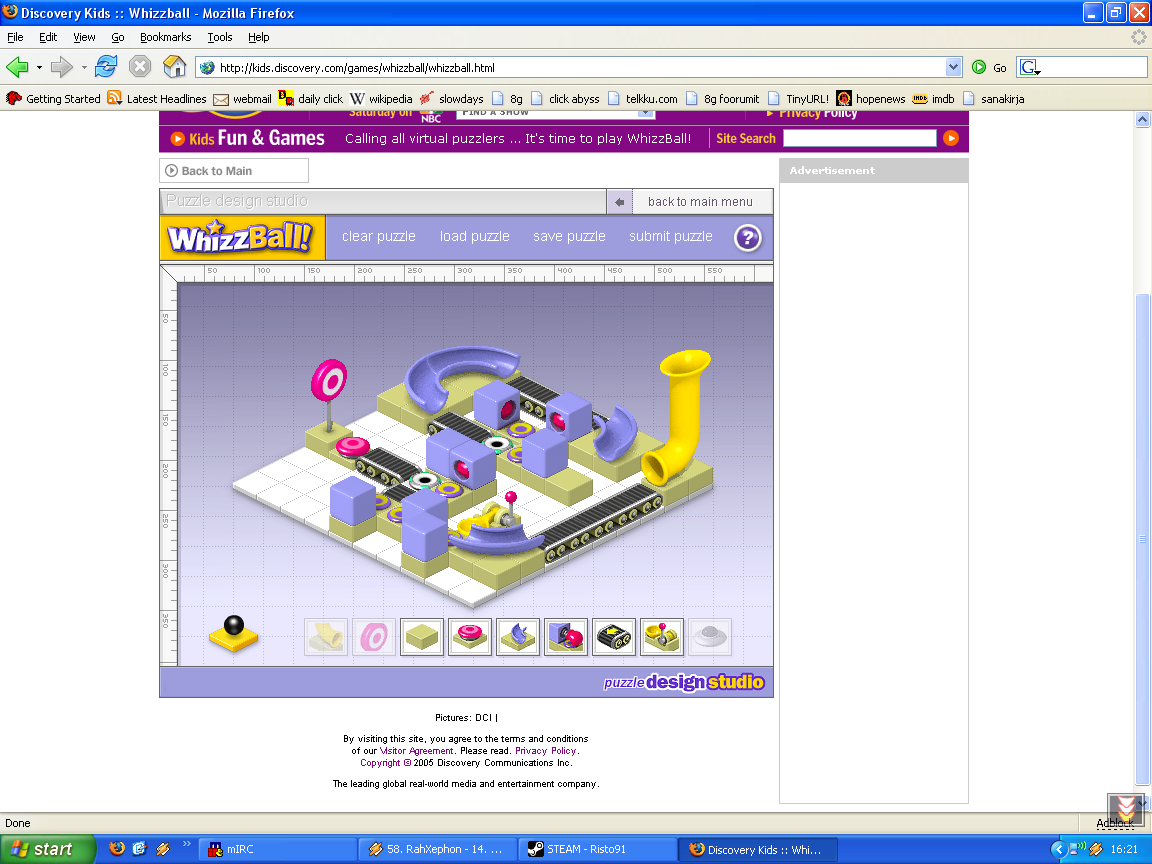
Task: Open the Getting Started bookmark
Action: (x=54, y=98)
